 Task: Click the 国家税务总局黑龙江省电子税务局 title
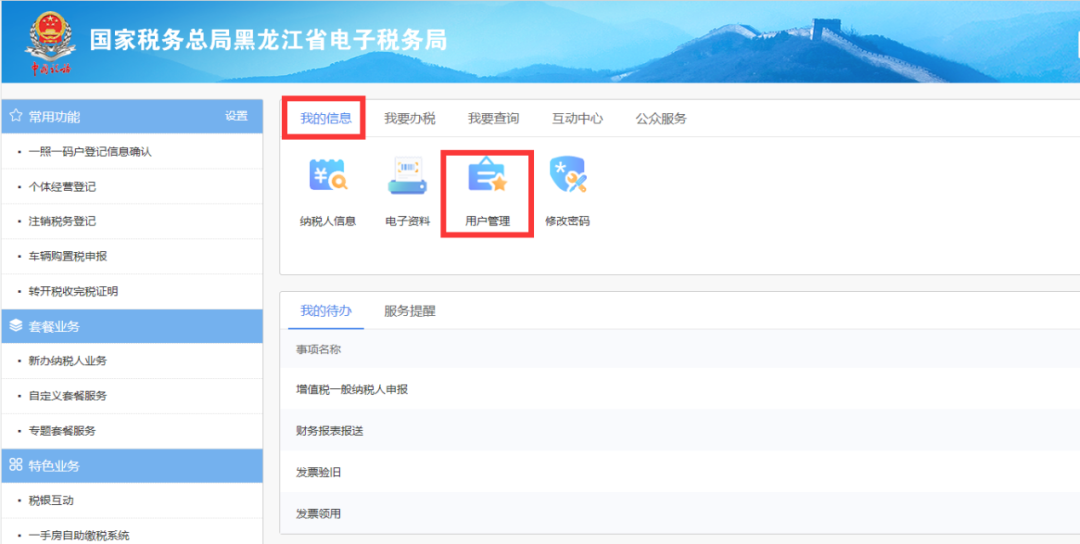pos(269,40)
